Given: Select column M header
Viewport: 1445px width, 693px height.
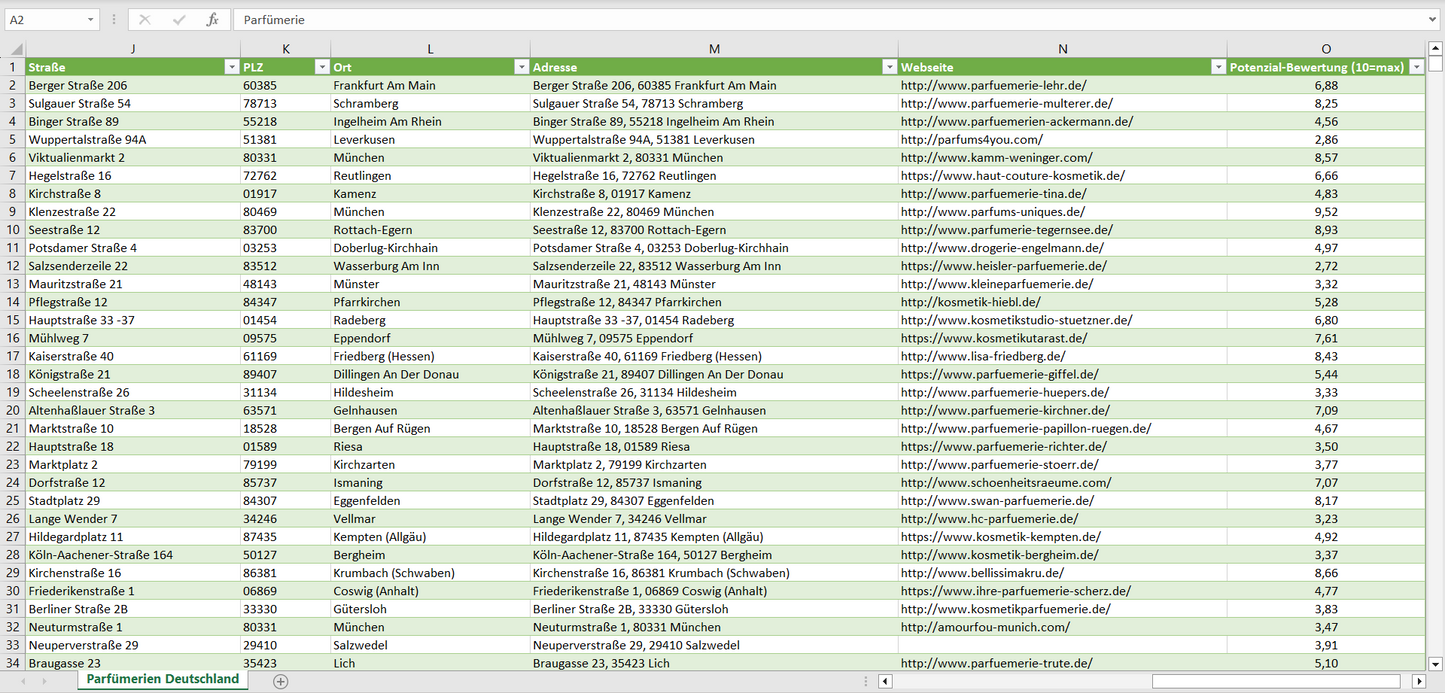Looking at the screenshot, I should (714, 49).
